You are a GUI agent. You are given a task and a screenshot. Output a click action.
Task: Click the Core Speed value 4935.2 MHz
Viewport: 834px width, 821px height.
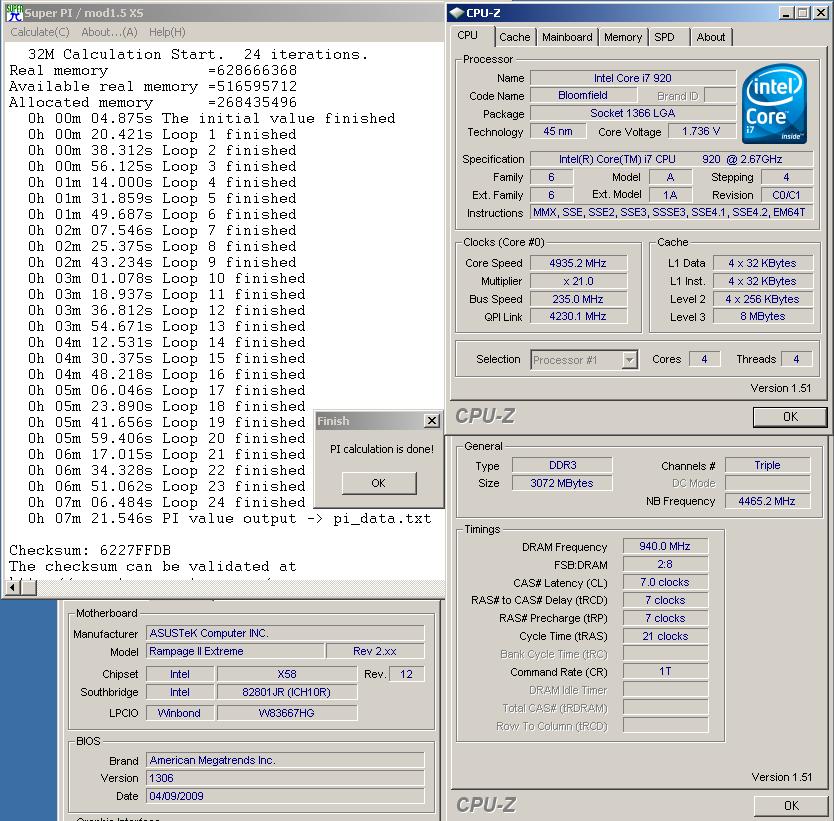578,263
